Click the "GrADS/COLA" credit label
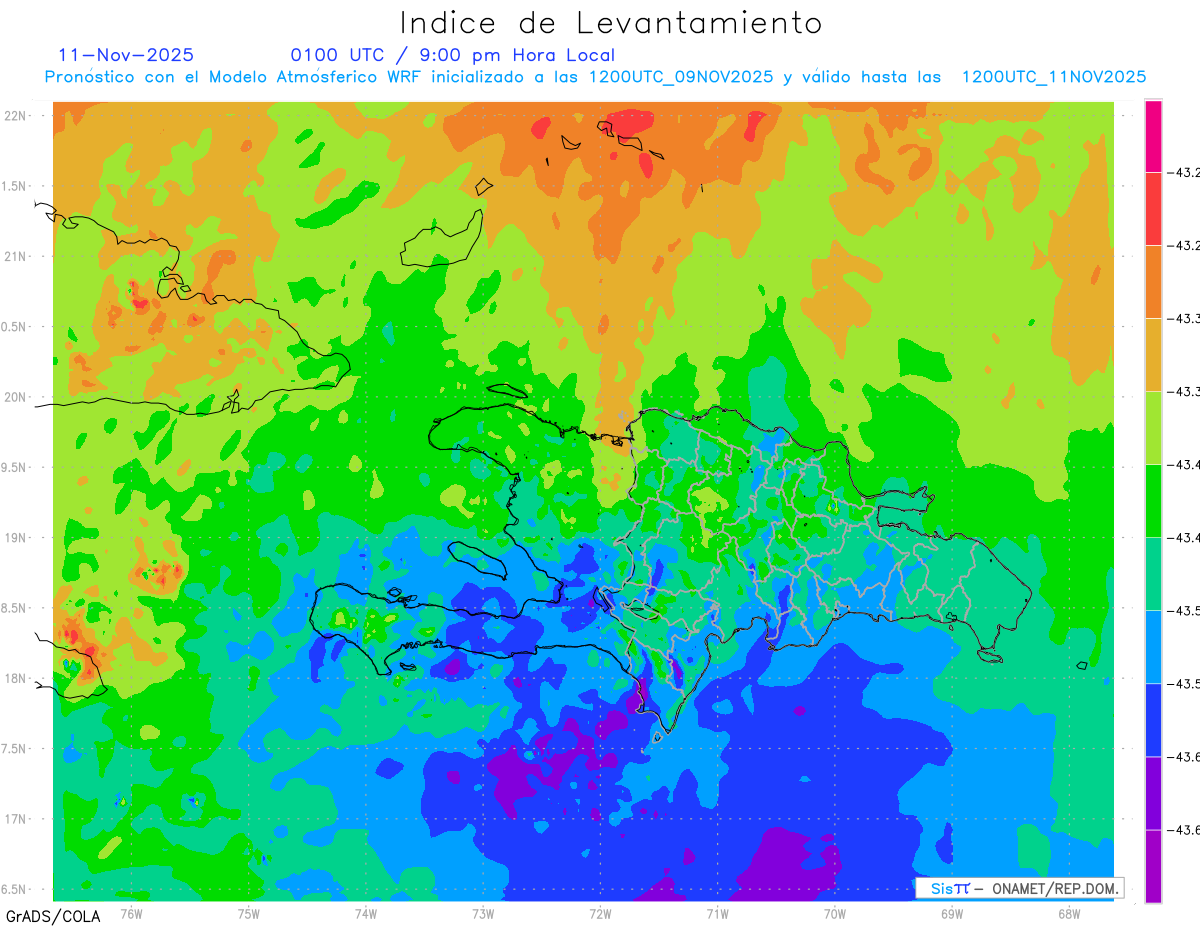 coord(53,916)
